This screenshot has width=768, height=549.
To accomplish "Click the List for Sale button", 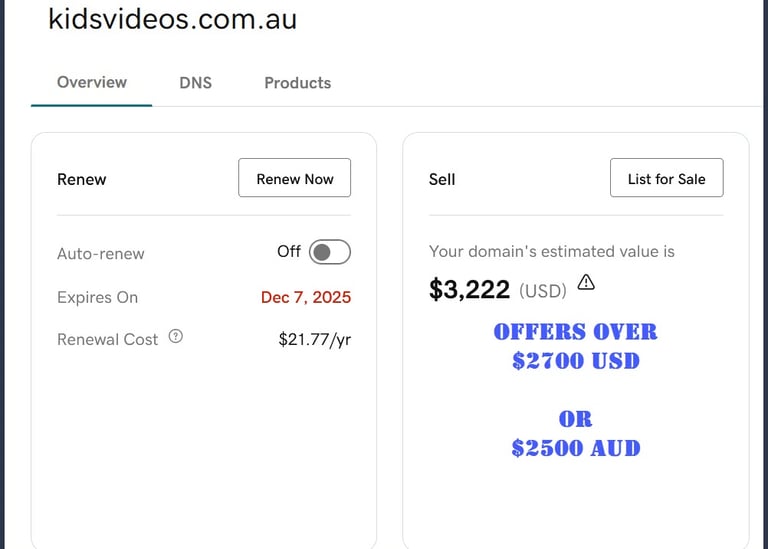I will [666, 179].
